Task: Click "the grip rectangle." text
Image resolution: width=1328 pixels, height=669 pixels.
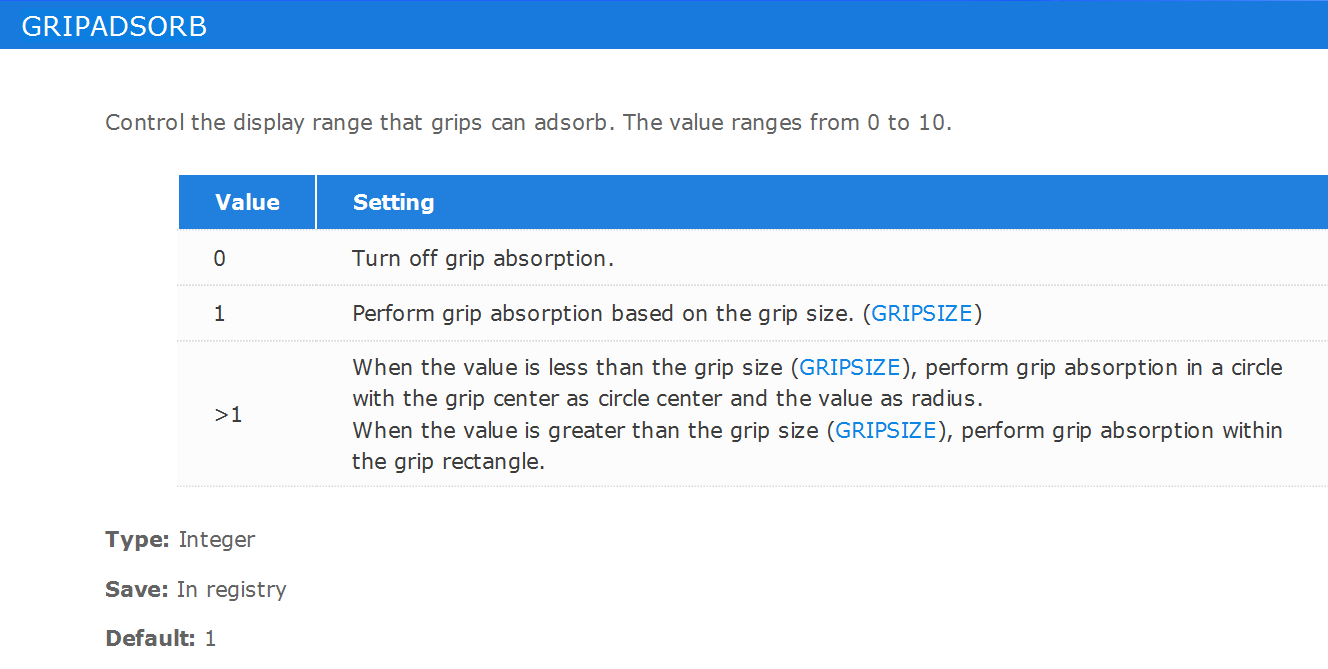Action: pos(448,463)
